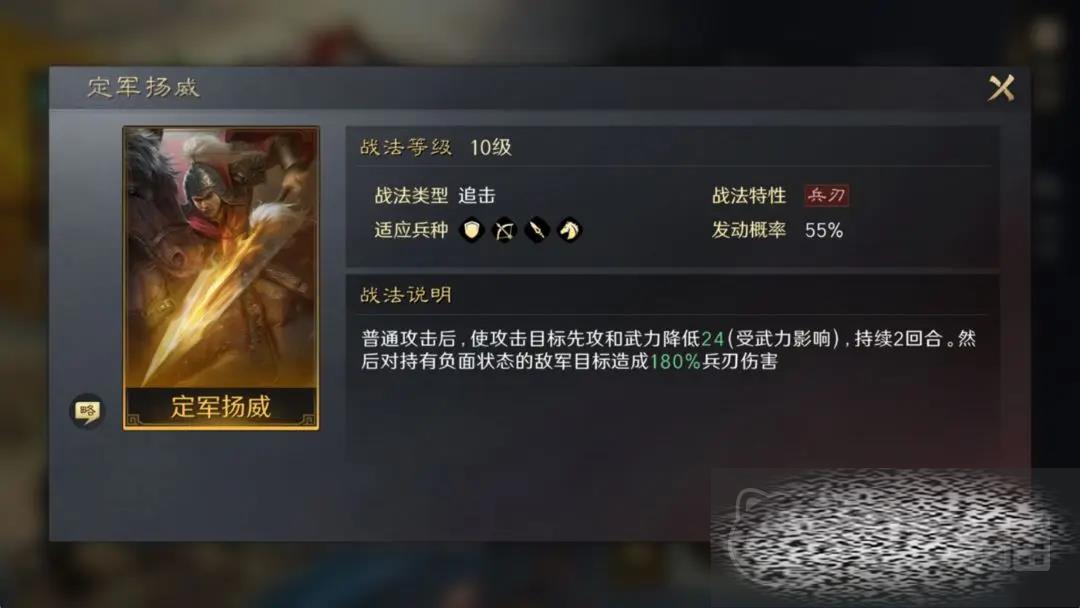The width and height of the screenshot is (1080, 608).
Task: Select the 战法说明 section heading
Action: click(x=406, y=295)
